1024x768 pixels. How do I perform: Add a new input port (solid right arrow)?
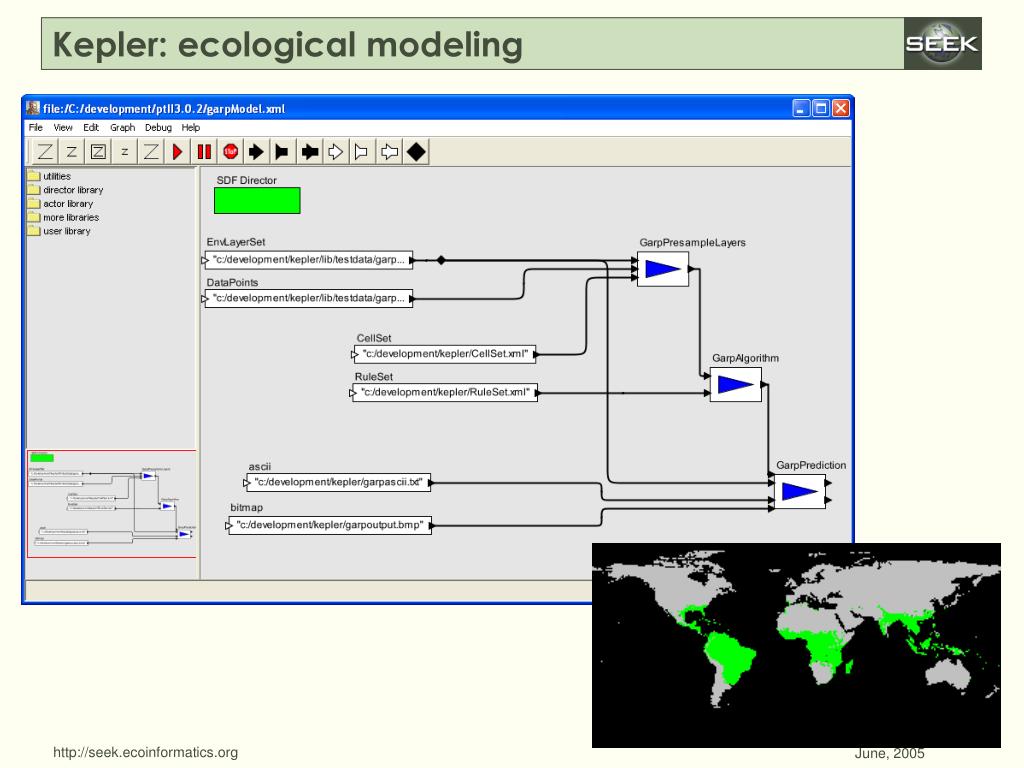click(x=257, y=152)
